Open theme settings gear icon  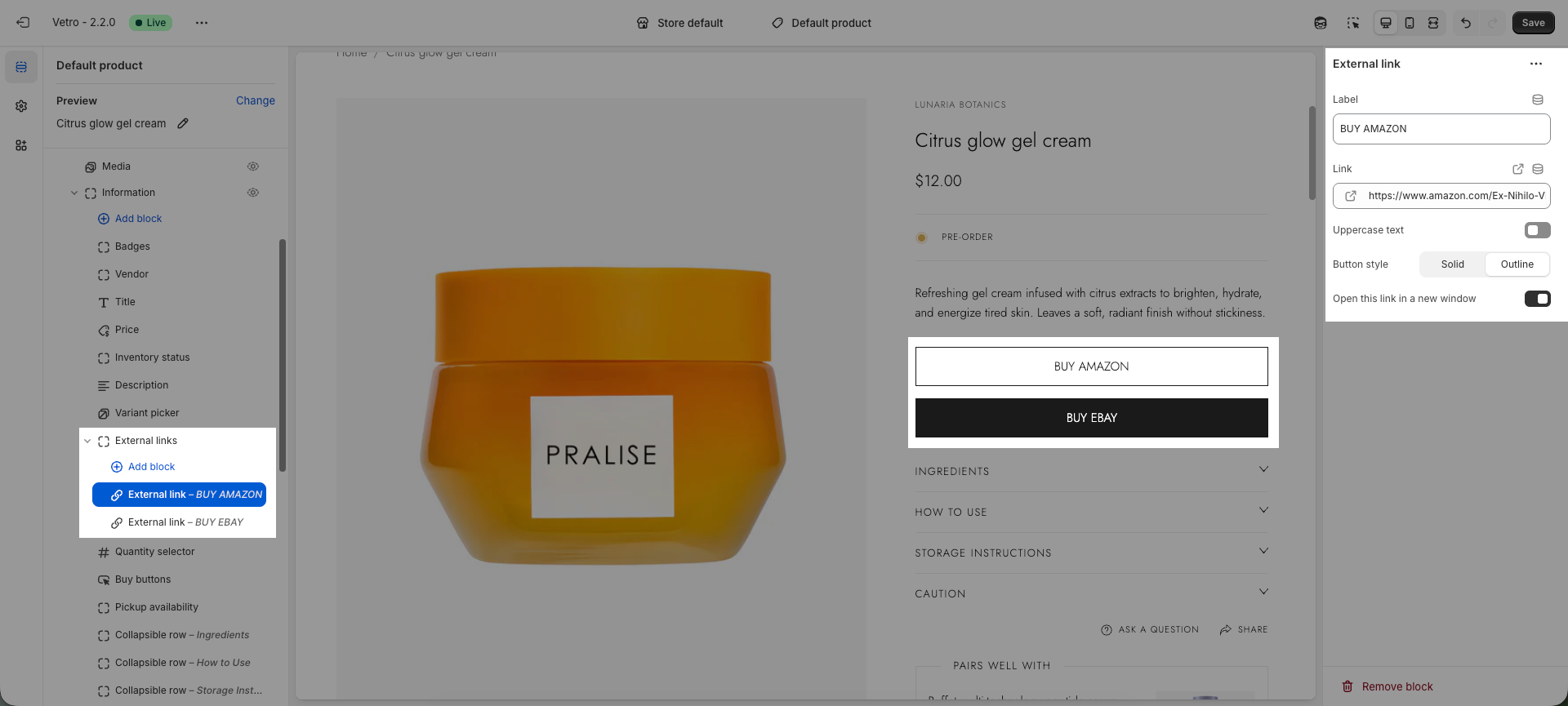tap(21, 106)
